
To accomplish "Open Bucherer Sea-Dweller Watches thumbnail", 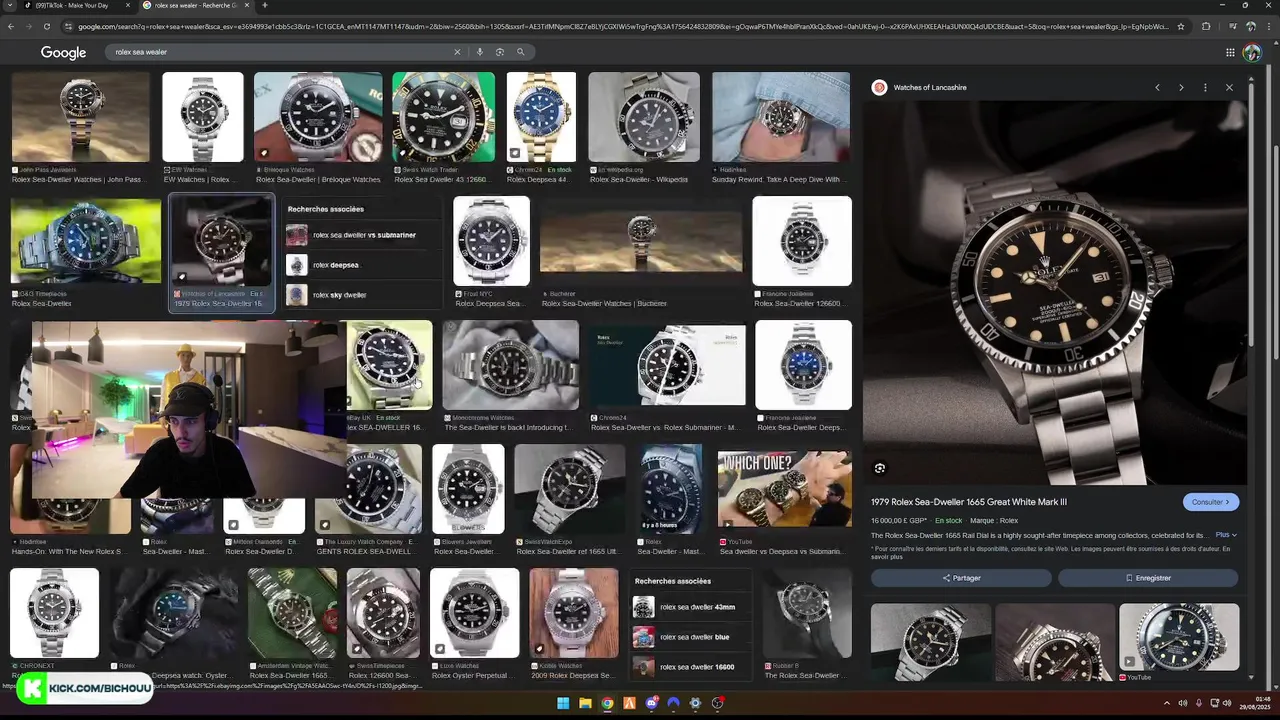I will [641, 241].
